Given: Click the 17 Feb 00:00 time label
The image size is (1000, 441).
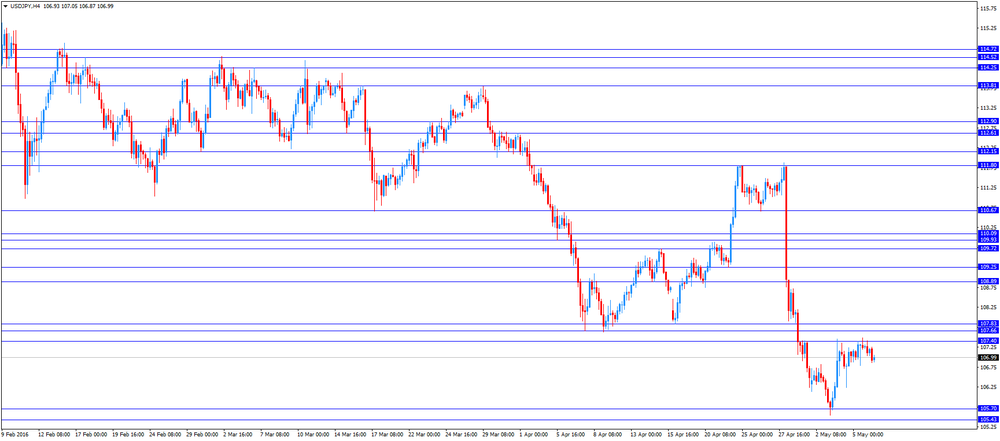Looking at the screenshot, I should click(x=92, y=435).
